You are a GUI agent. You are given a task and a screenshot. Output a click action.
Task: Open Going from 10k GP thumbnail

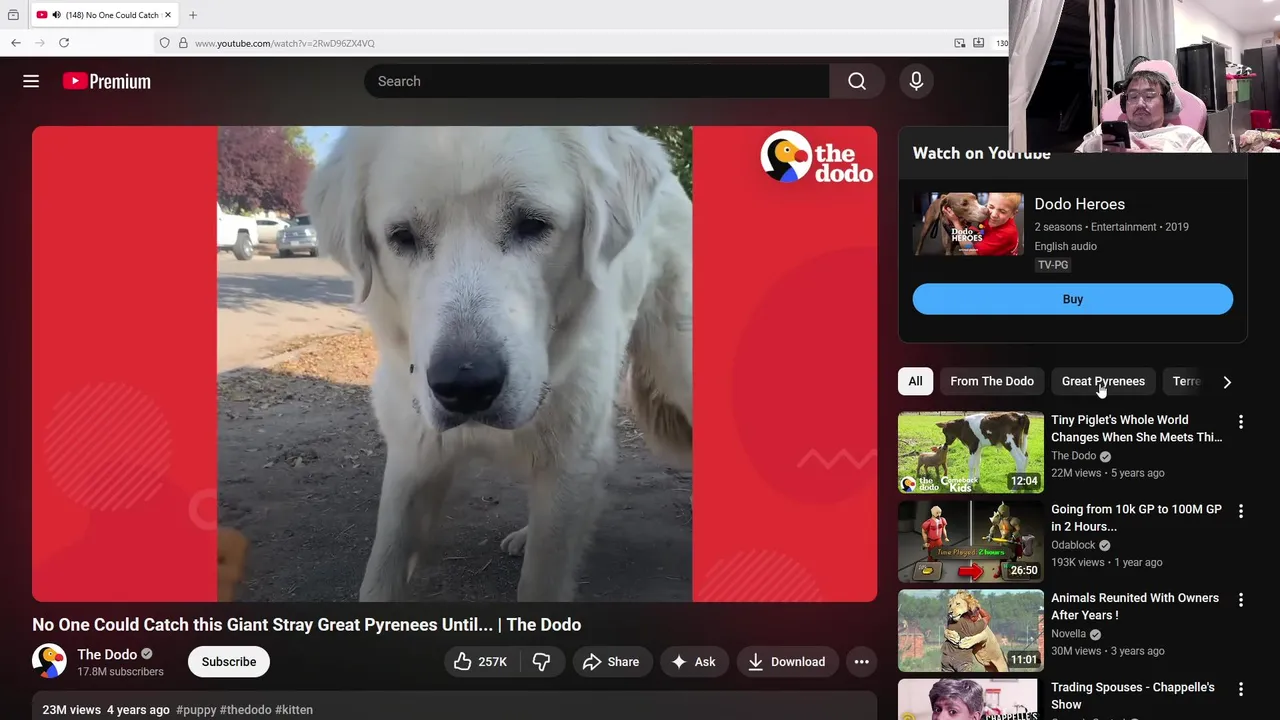[x=970, y=541]
